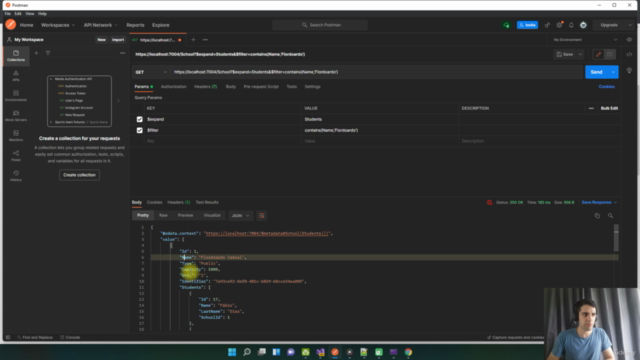Image resolution: width=640 pixels, height=360 pixels.
Task: Switch response view to Pretty
Action: (x=143, y=215)
